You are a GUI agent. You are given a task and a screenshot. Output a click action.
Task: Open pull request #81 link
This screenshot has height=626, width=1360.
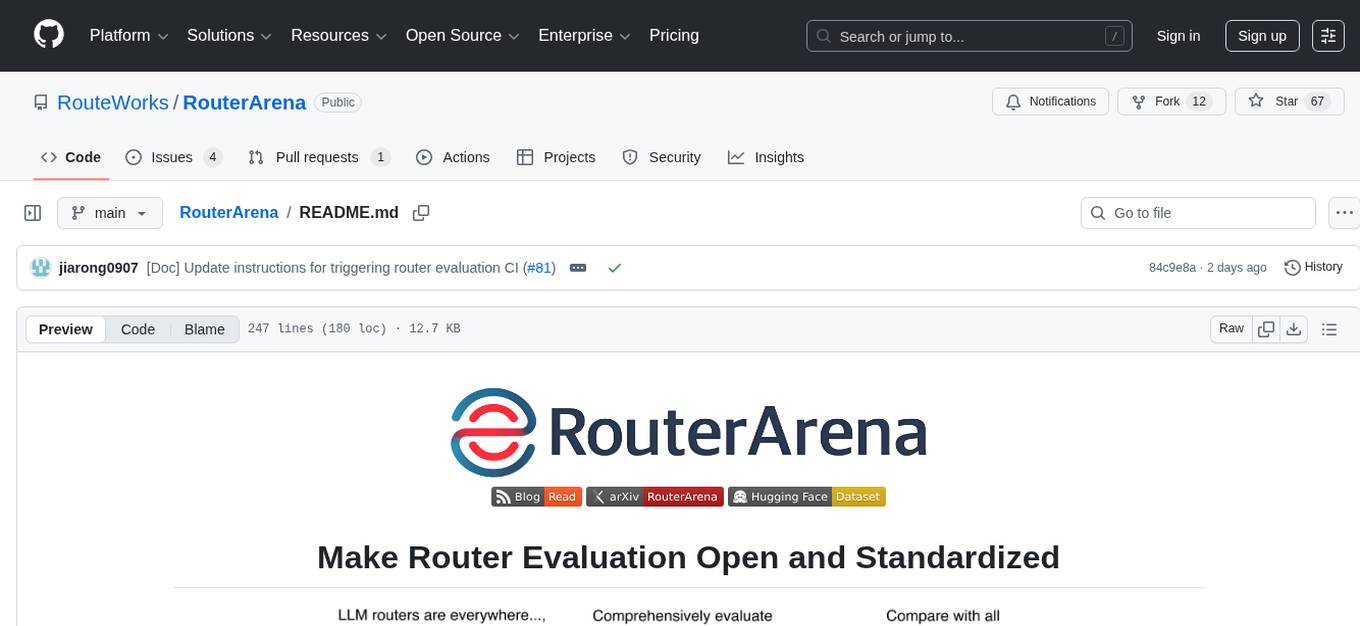[539, 267]
